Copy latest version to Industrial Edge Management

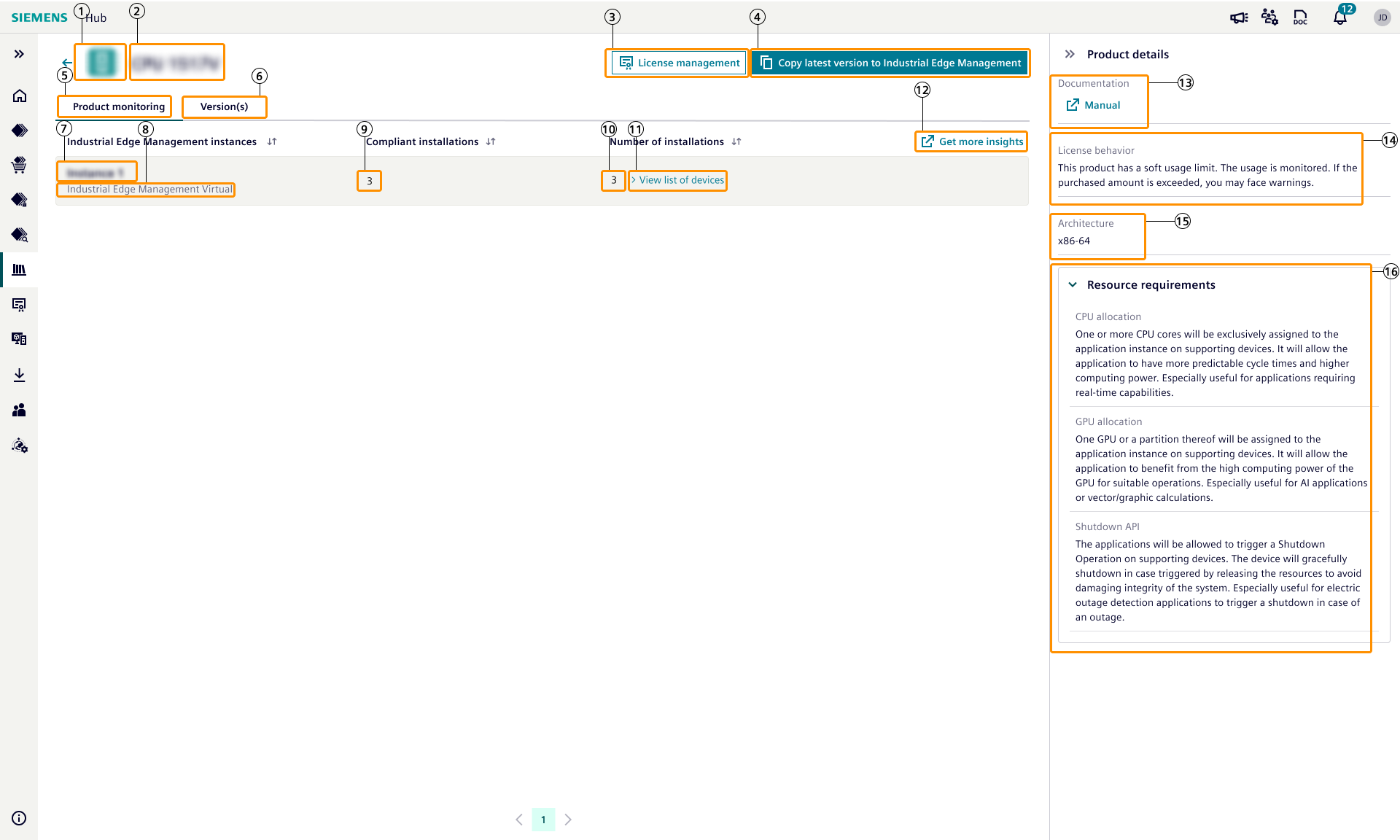coord(890,63)
